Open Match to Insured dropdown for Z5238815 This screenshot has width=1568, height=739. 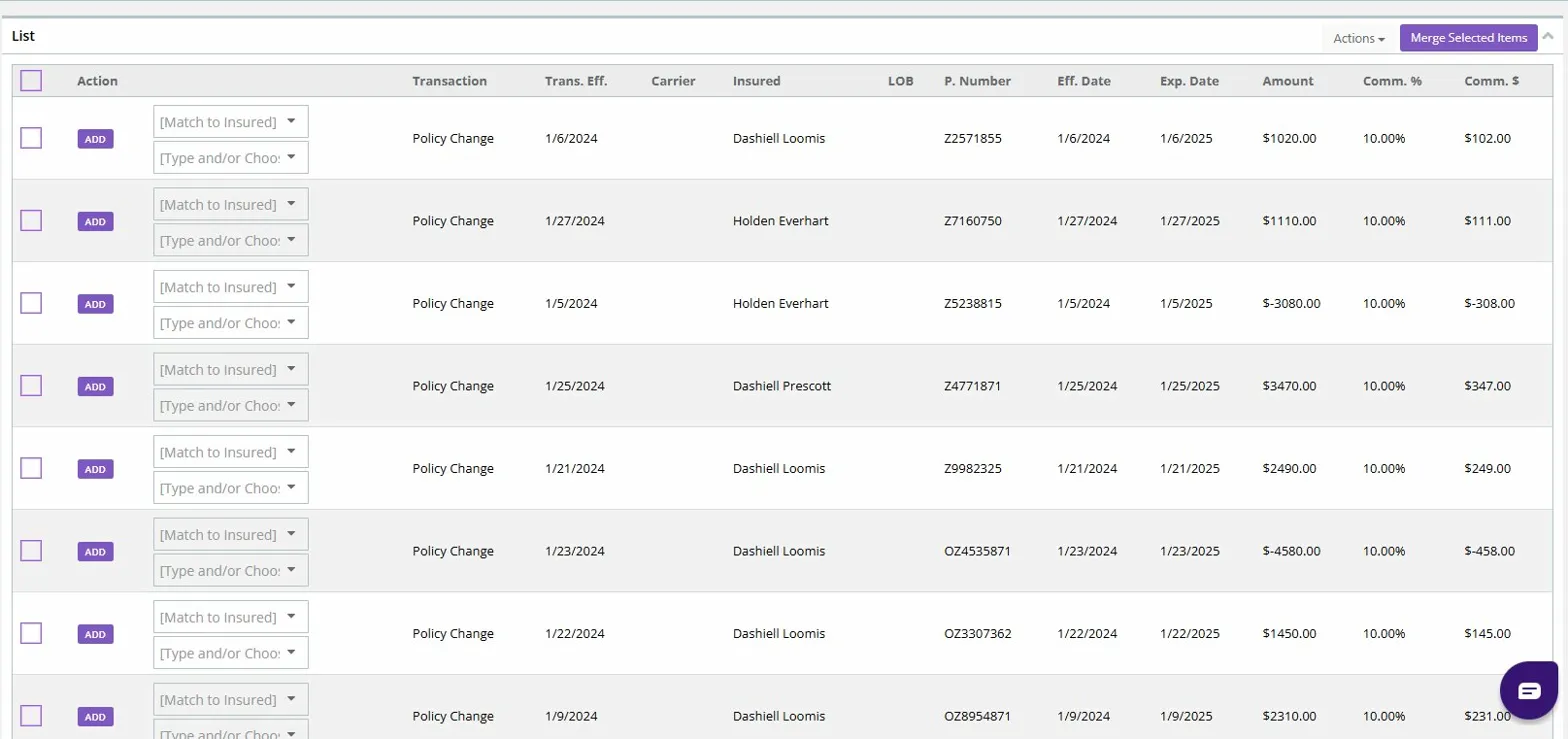click(231, 287)
